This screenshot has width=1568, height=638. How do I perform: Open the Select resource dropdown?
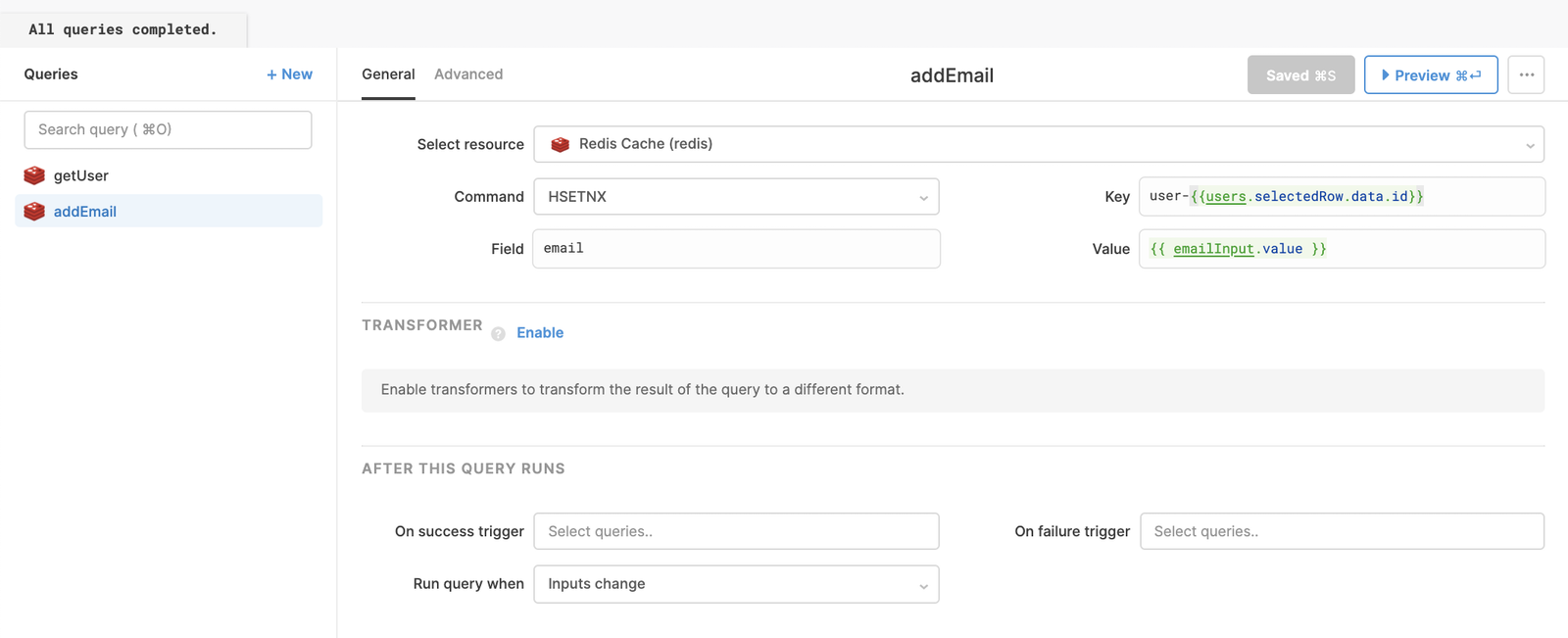pyautogui.click(x=1038, y=144)
